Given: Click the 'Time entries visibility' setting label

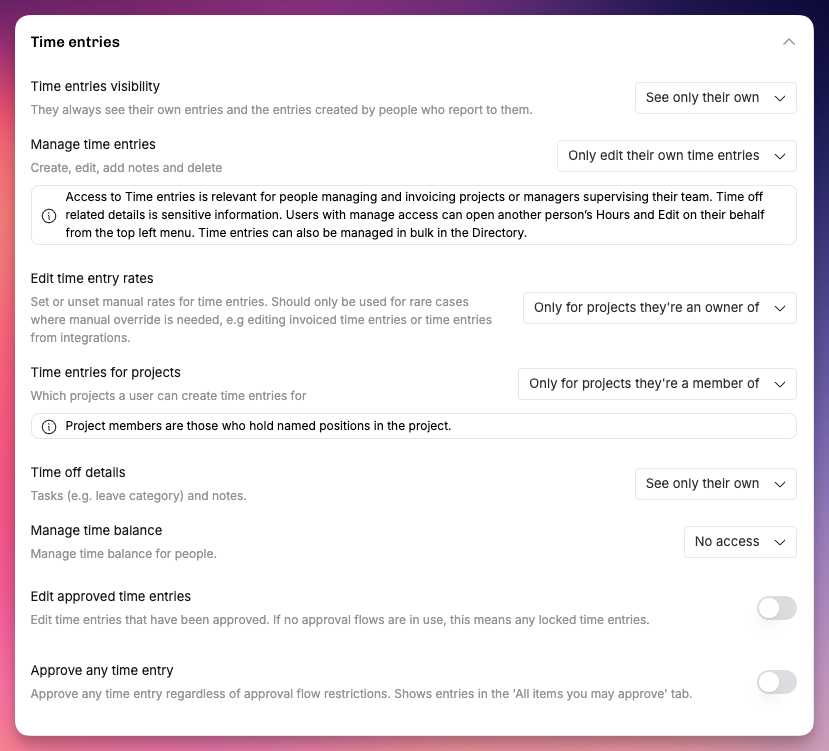Looking at the screenshot, I should click(95, 86).
